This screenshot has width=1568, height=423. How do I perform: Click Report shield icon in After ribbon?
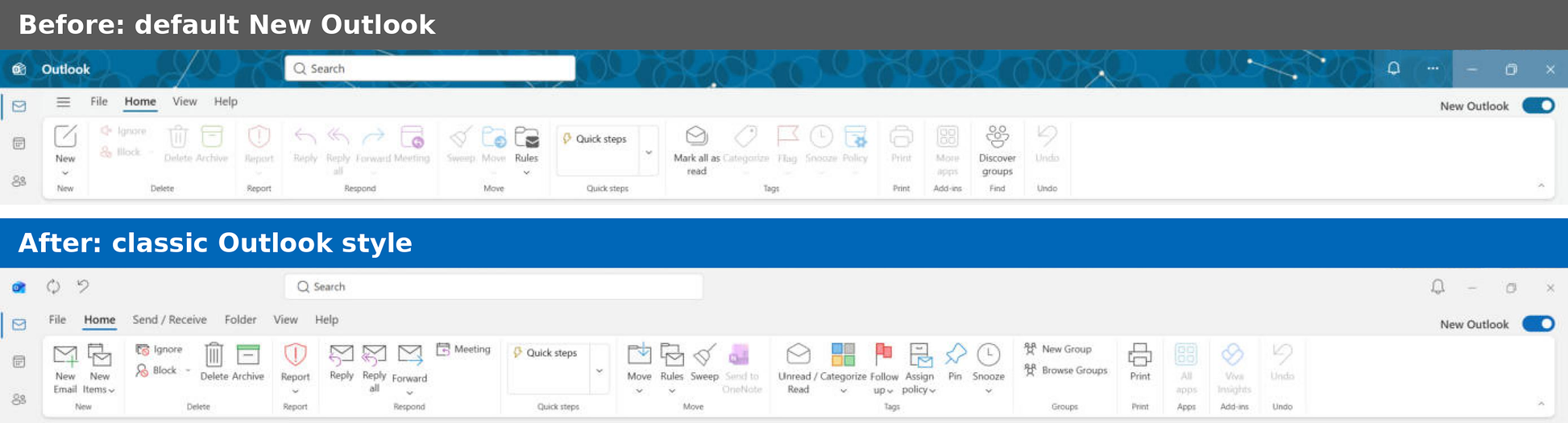click(296, 354)
